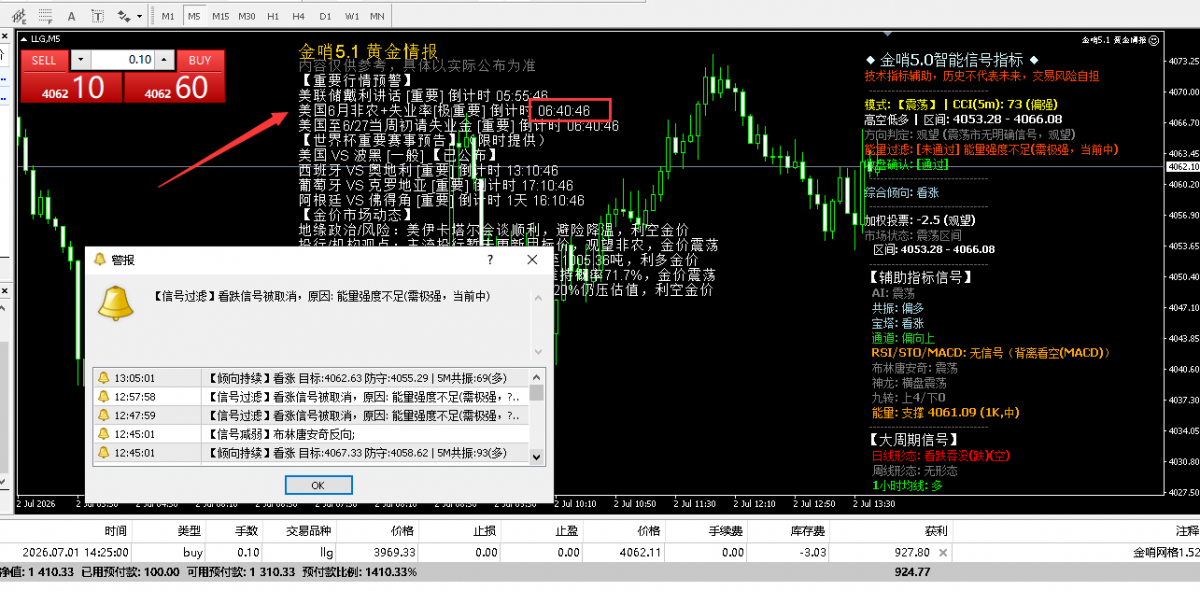Switch chart to M15 timeframe

[221, 16]
